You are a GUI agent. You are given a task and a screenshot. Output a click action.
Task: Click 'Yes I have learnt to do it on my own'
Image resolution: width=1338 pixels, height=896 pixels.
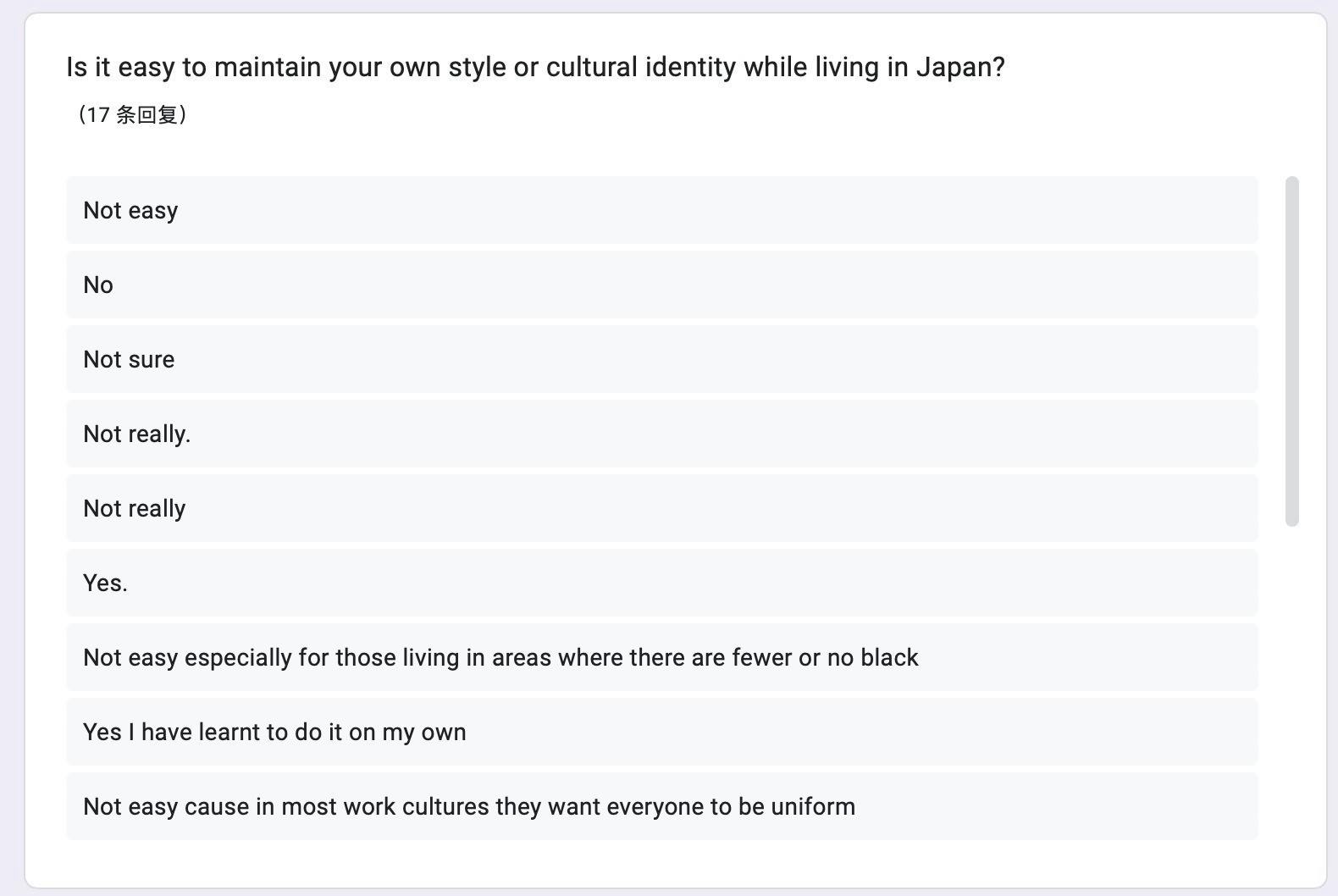tap(661, 732)
